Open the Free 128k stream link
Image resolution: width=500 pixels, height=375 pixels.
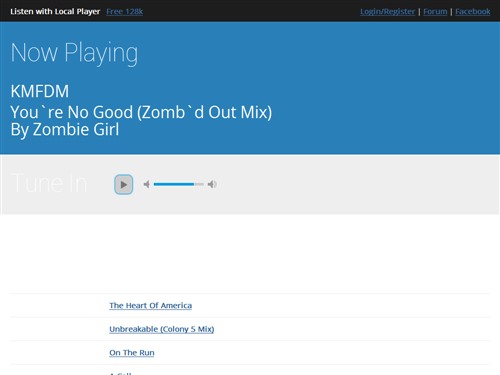point(124,12)
